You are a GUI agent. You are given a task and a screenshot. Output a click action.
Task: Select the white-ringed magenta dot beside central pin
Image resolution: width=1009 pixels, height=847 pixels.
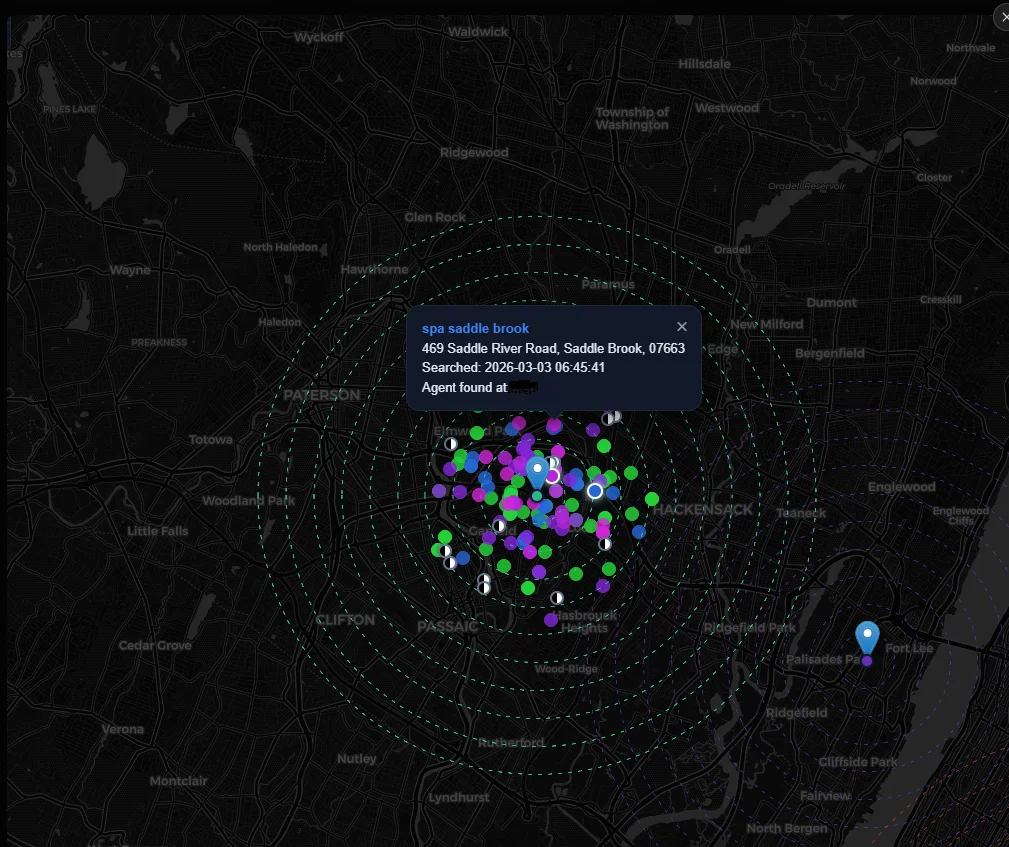[552, 476]
